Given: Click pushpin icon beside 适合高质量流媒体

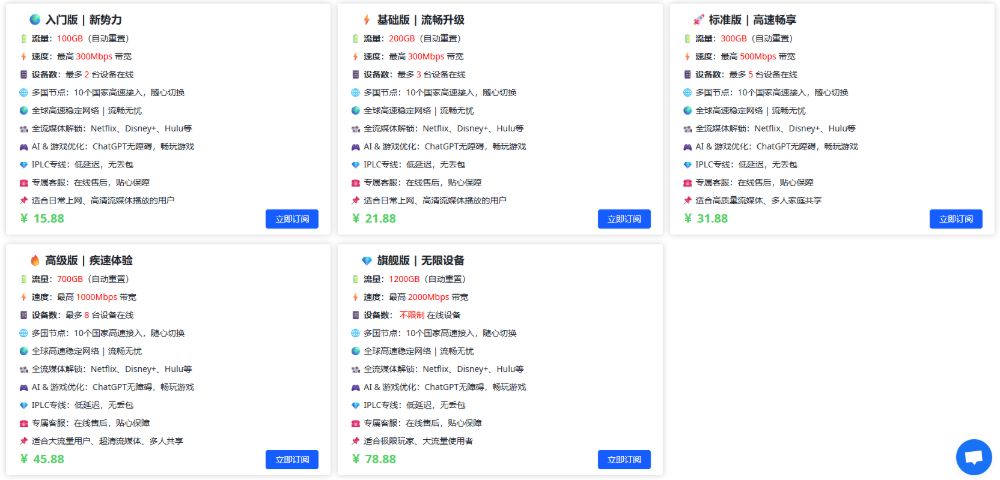Looking at the screenshot, I should pos(688,200).
